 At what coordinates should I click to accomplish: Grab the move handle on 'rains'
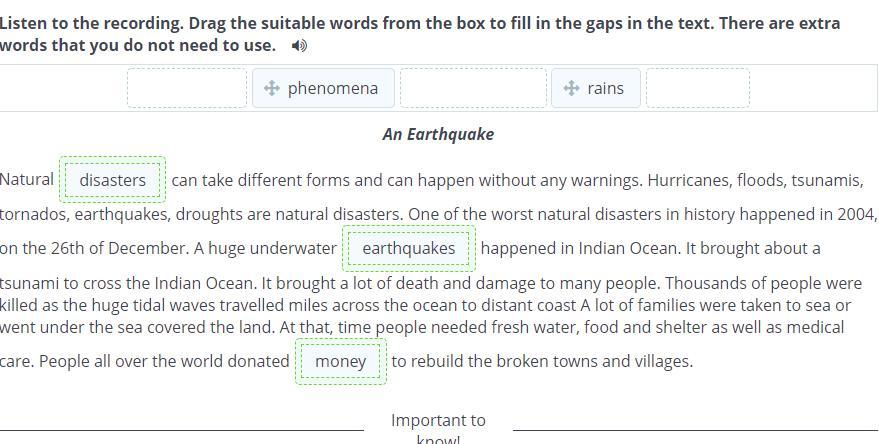click(x=571, y=88)
